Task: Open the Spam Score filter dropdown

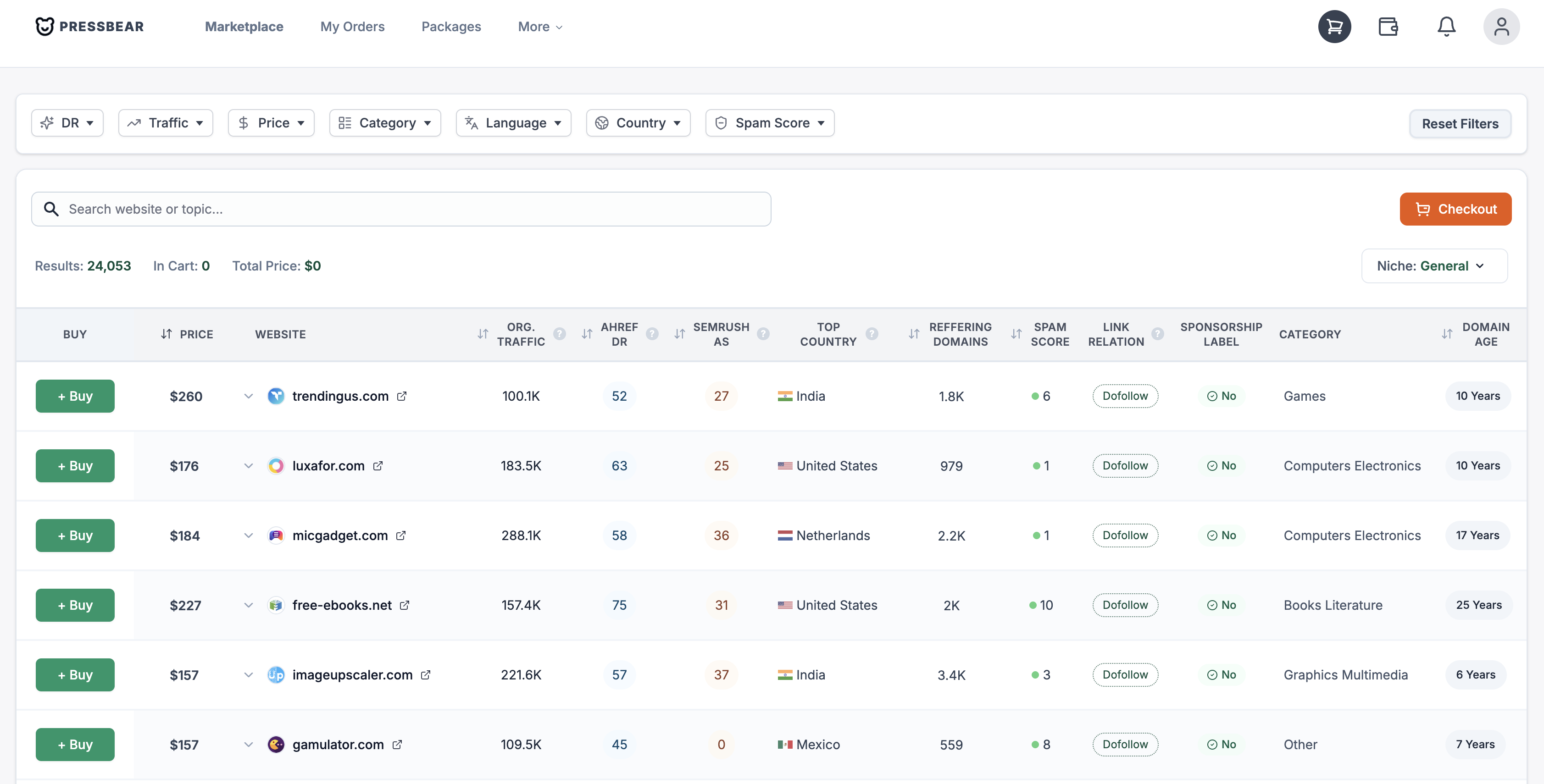Action: tap(770, 123)
